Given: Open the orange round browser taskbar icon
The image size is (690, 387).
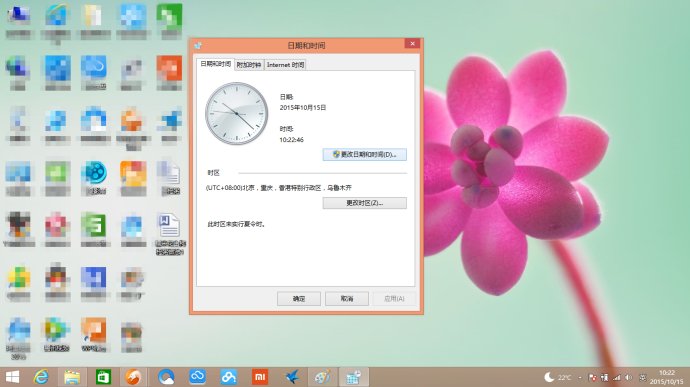Looking at the screenshot, I should pos(133,377).
